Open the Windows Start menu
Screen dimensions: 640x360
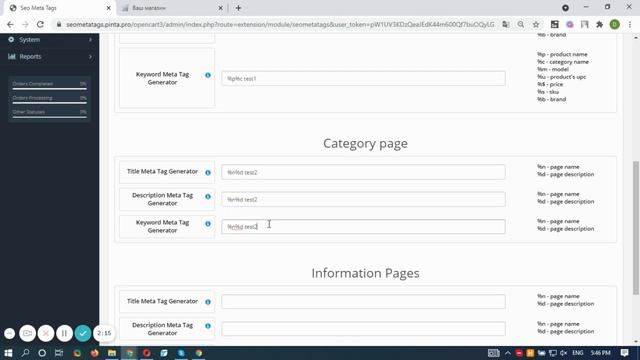[8, 353]
